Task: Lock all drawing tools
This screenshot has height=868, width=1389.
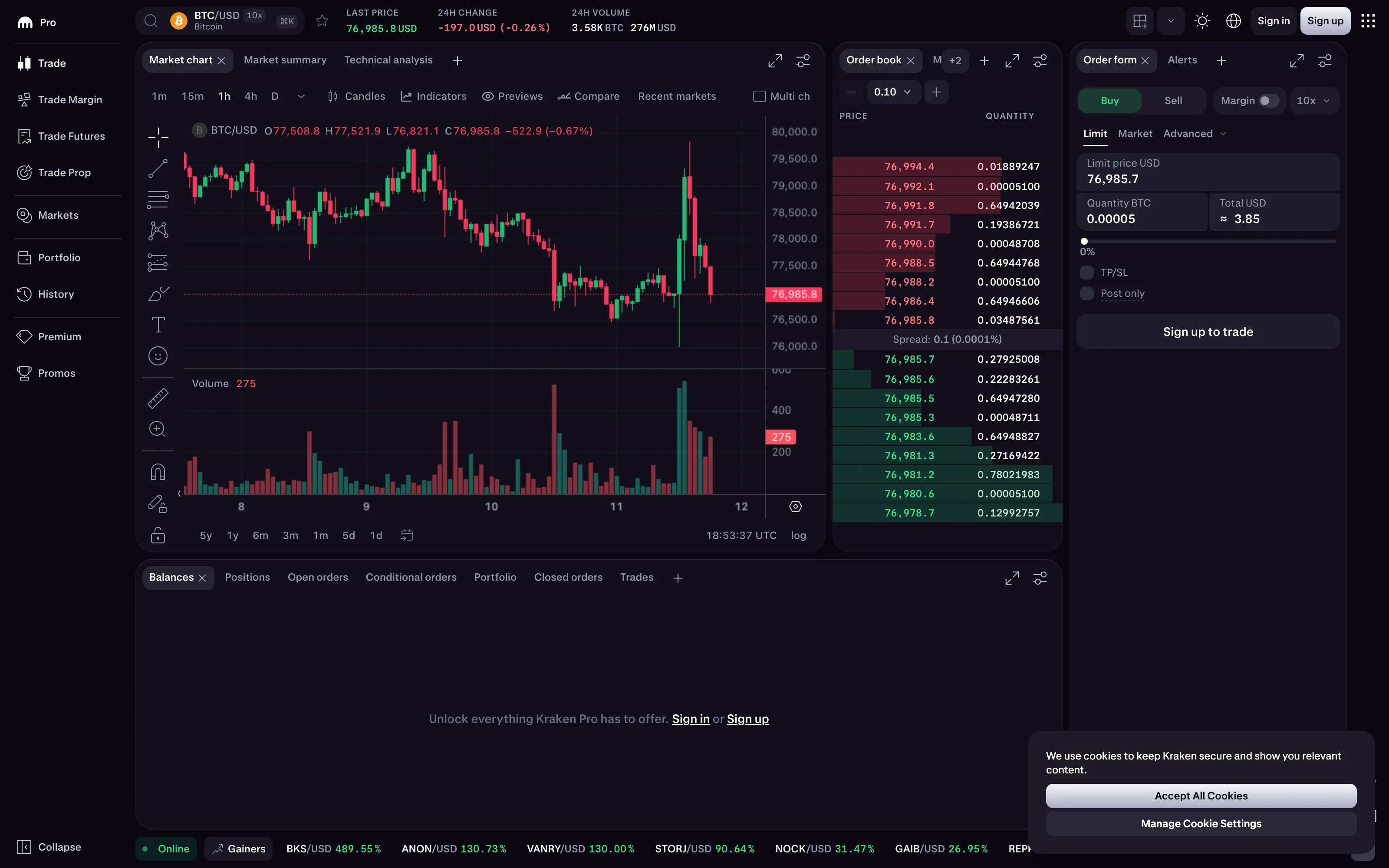Action: click(x=158, y=535)
